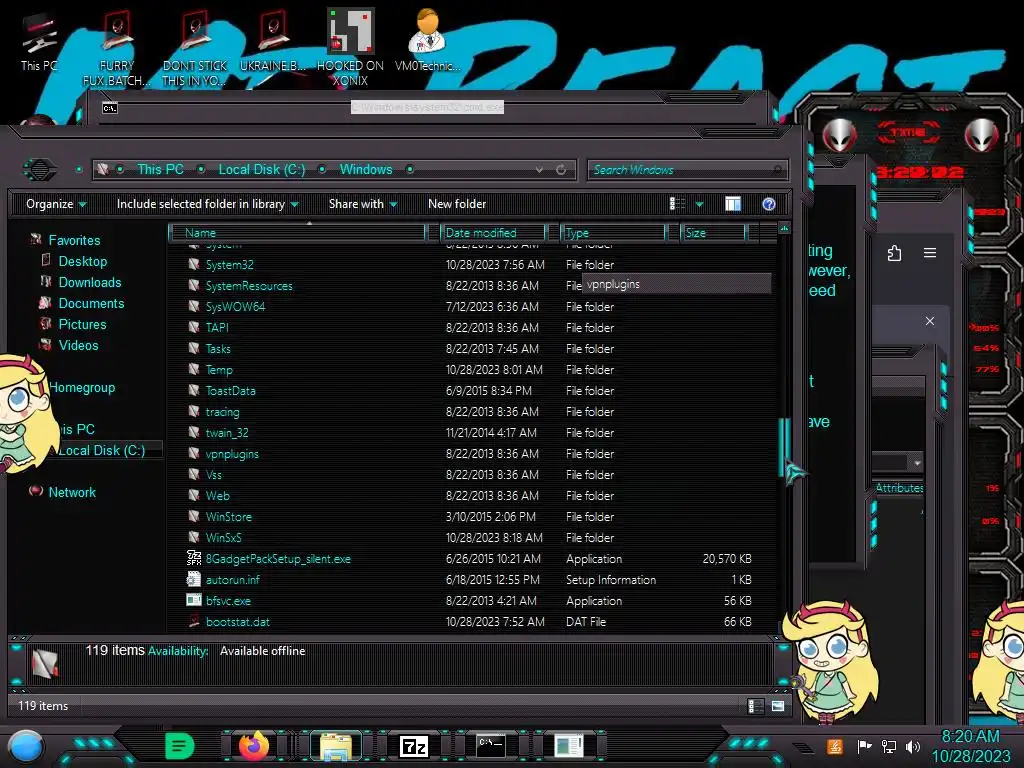Viewport: 1024px width, 768px height.
Task: Sort by the Name column header
Action: tap(297, 232)
